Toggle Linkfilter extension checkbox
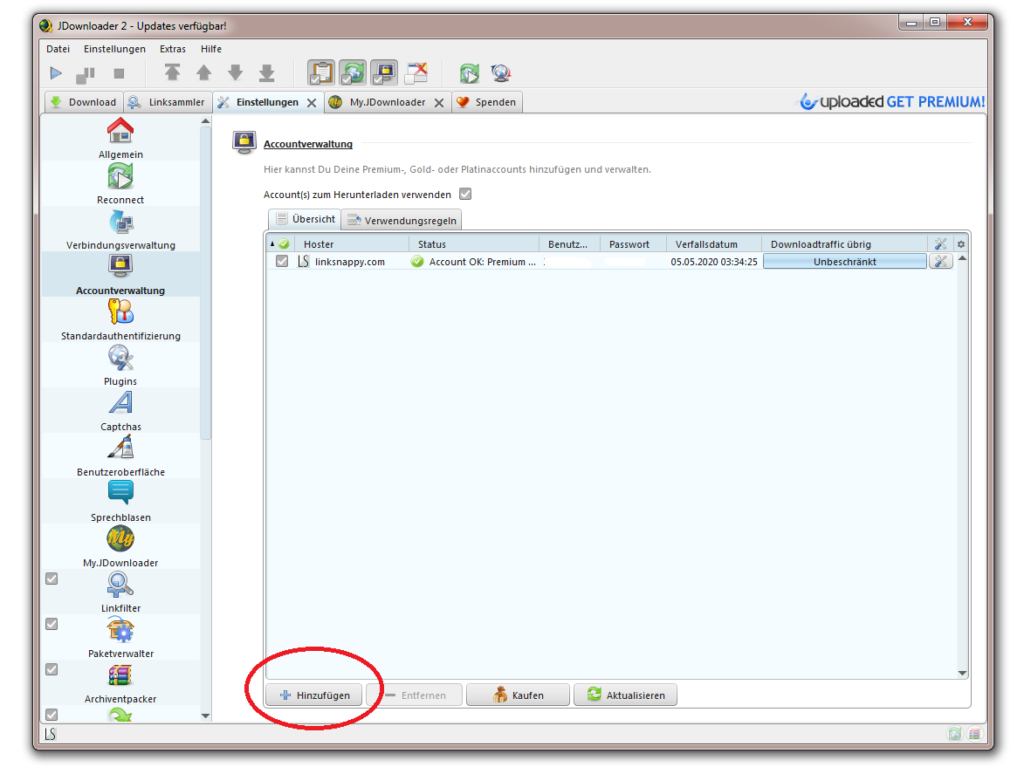 (52, 579)
